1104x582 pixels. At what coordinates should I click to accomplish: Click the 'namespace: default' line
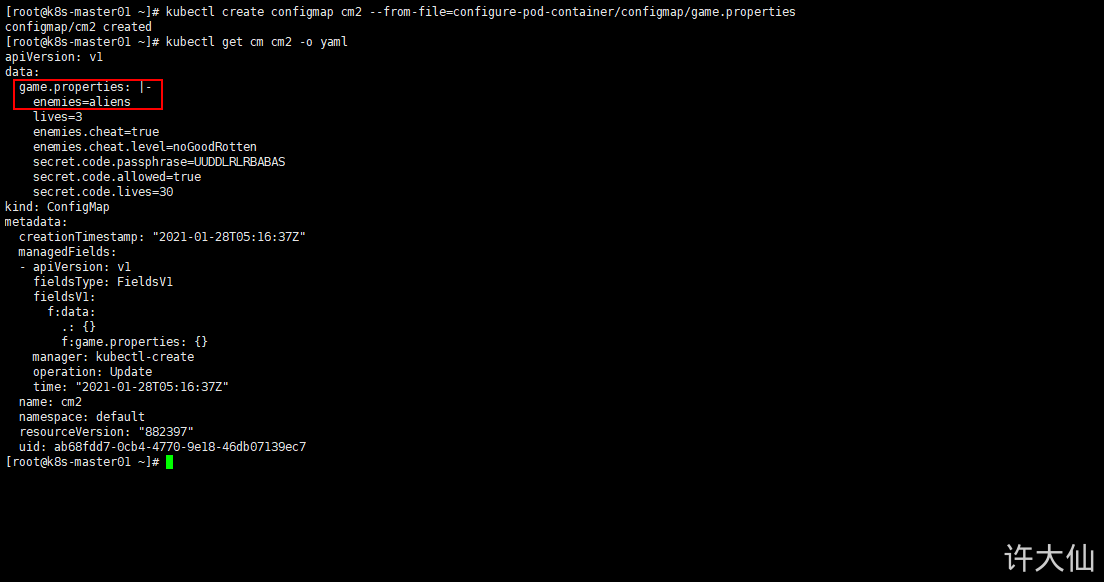coord(82,417)
